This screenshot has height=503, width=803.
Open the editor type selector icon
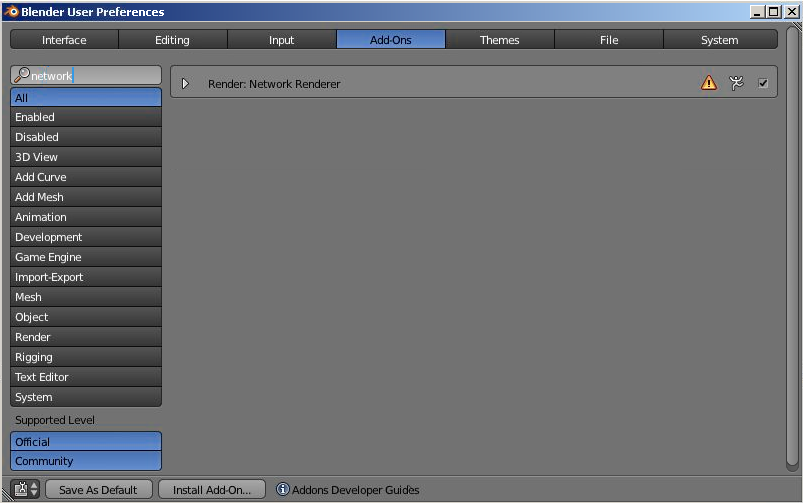point(26,489)
